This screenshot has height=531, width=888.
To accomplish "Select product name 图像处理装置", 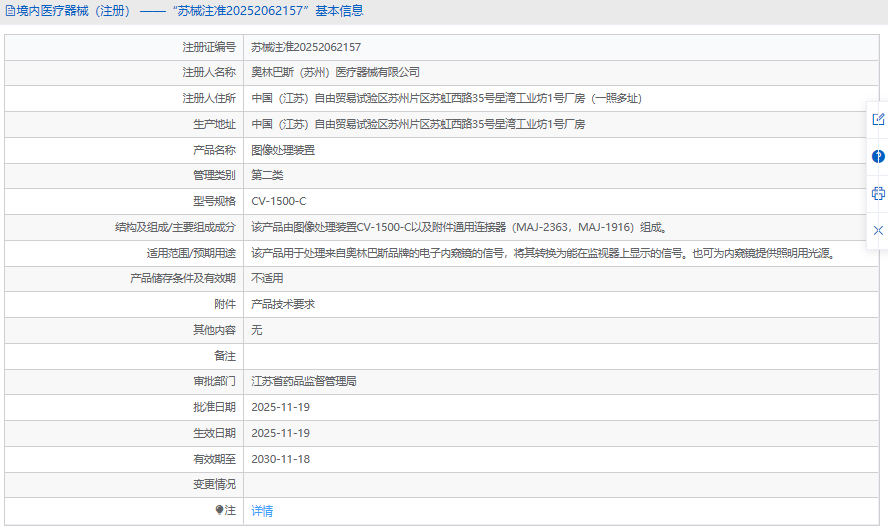I will (283, 150).
